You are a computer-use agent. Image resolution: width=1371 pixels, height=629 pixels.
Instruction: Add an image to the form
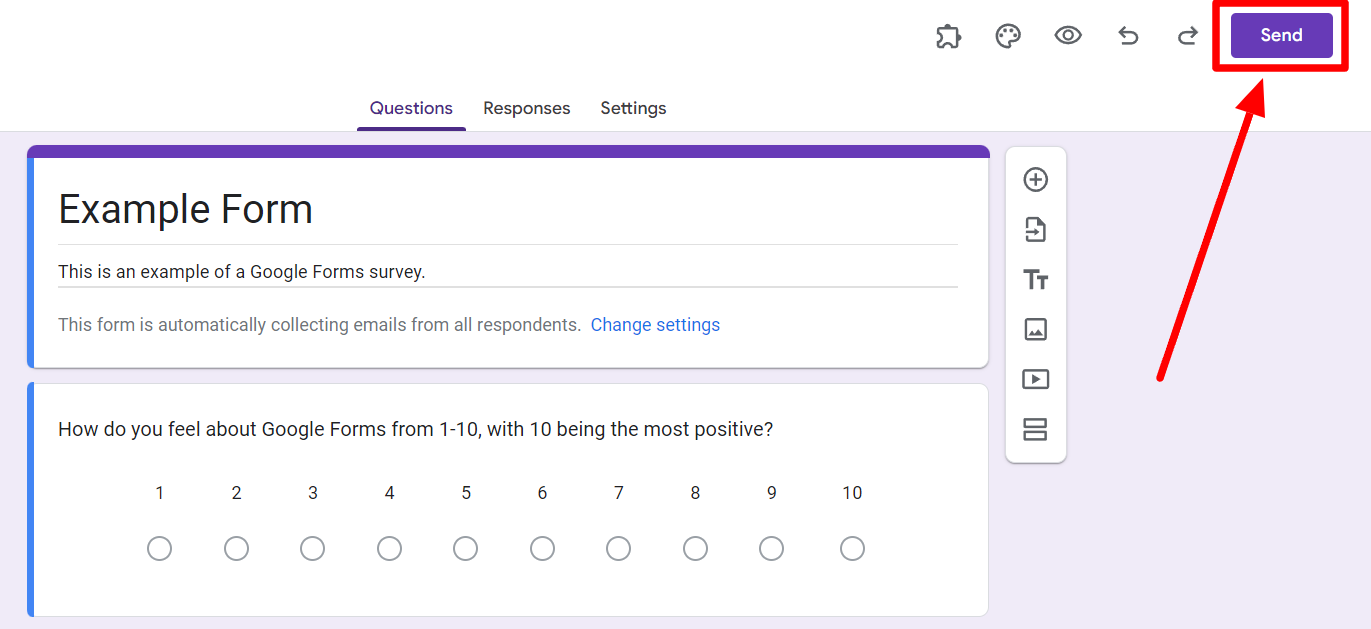coord(1036,329)
